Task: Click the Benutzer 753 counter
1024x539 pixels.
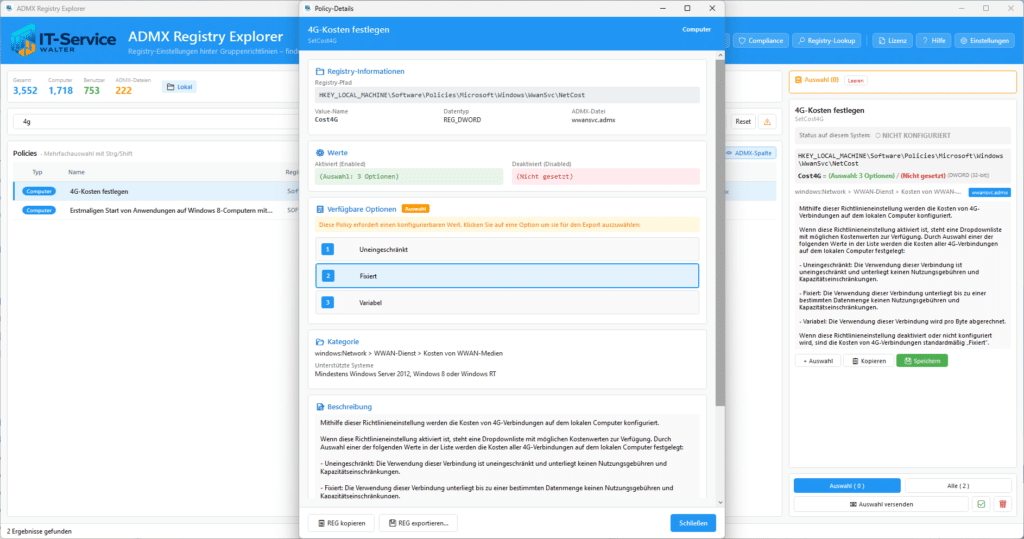Action: coord(93,87)
